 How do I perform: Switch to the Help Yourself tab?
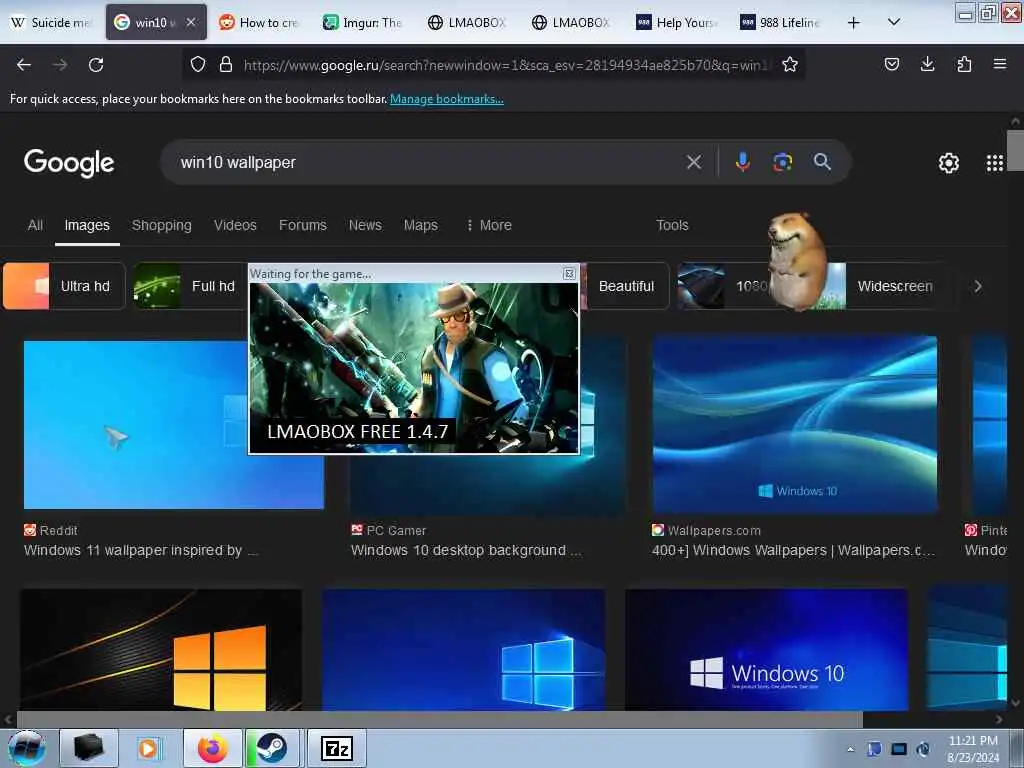pyautogui.click(x=677, y=22)
